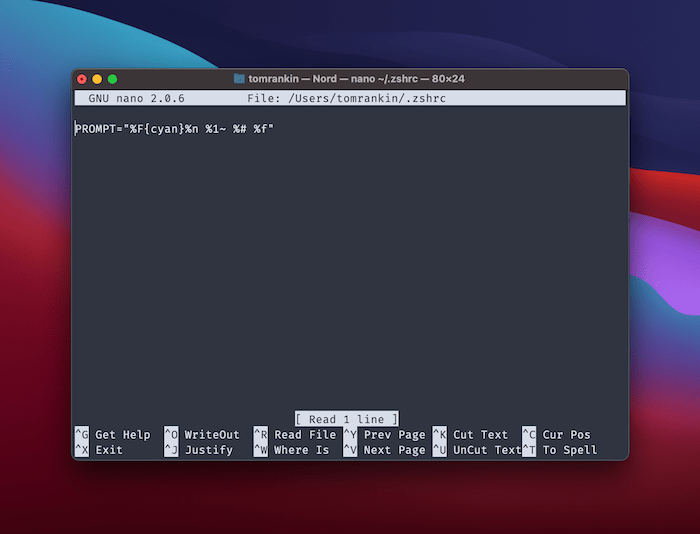The width and height of the screenshot is (700, 534).
Task: Click the 'Justify' shortcut label
Action: coord(209,450)
